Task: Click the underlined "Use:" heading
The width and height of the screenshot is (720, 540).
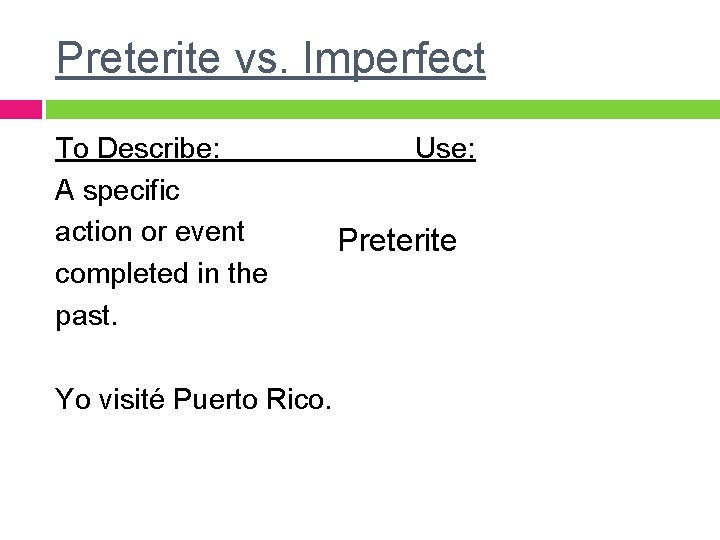Action: tap(445, 149)
